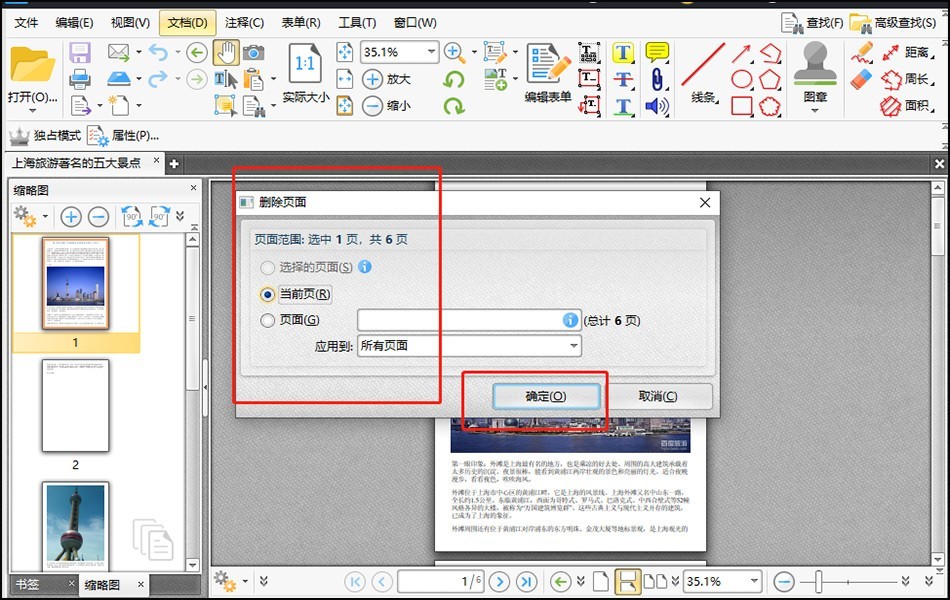Select the Eraser tool
Viewport: 950px width, 600px height.
pyautogui.click(x=860, y=79)
